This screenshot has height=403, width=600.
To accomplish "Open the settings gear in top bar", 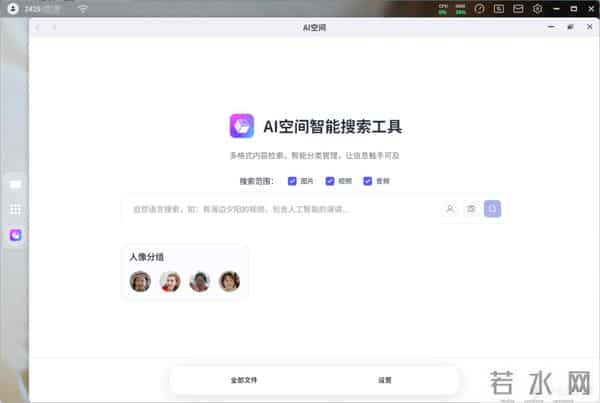I will (x=538, y=8).
